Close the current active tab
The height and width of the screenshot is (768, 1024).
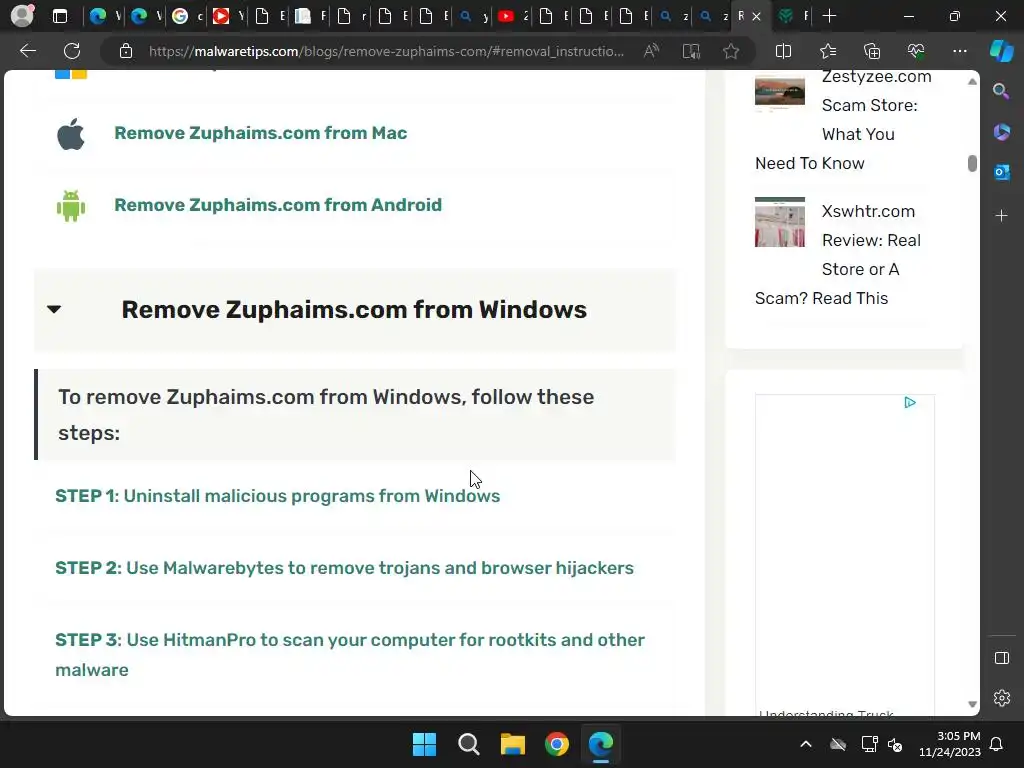[756, 16]
